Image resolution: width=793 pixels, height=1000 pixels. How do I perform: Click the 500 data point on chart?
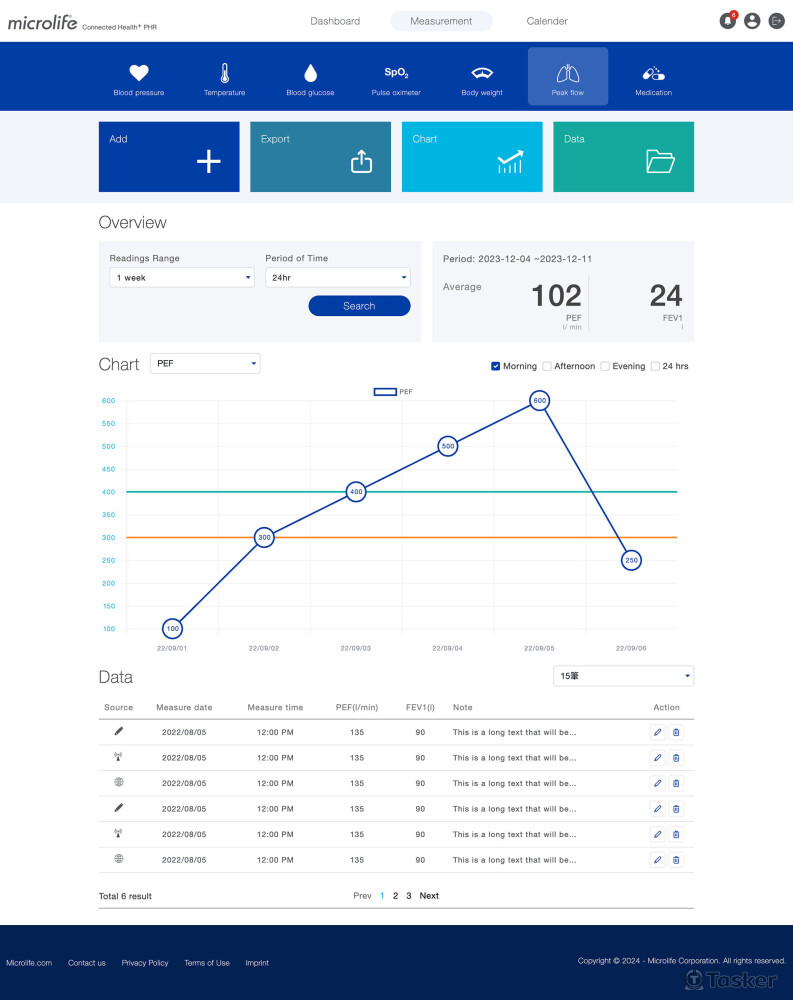tap(448, 446)
